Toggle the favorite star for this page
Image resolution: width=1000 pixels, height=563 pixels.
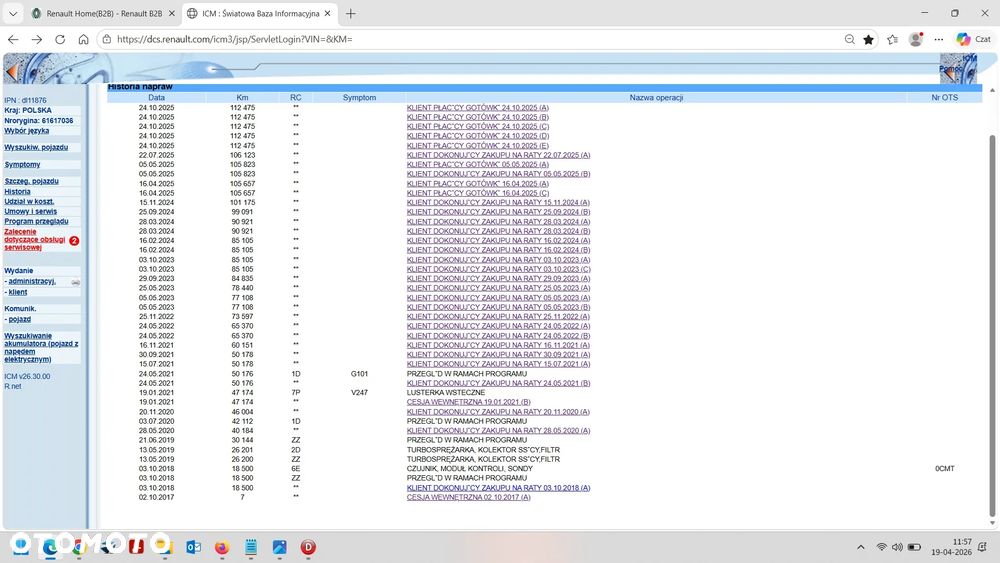868,40
